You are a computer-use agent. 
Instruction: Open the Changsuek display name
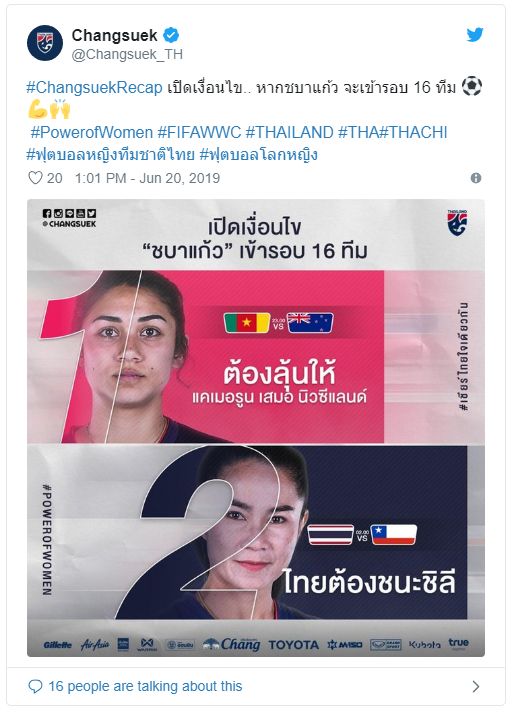114,35
